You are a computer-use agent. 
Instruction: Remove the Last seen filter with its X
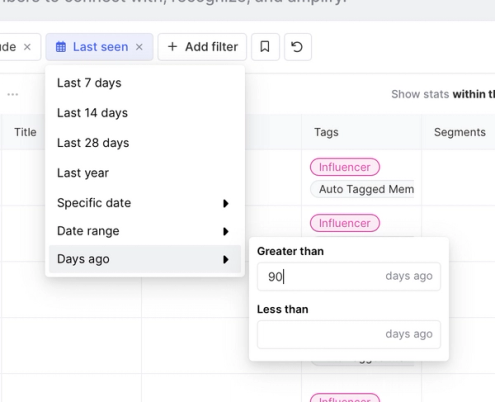(139, 47)
